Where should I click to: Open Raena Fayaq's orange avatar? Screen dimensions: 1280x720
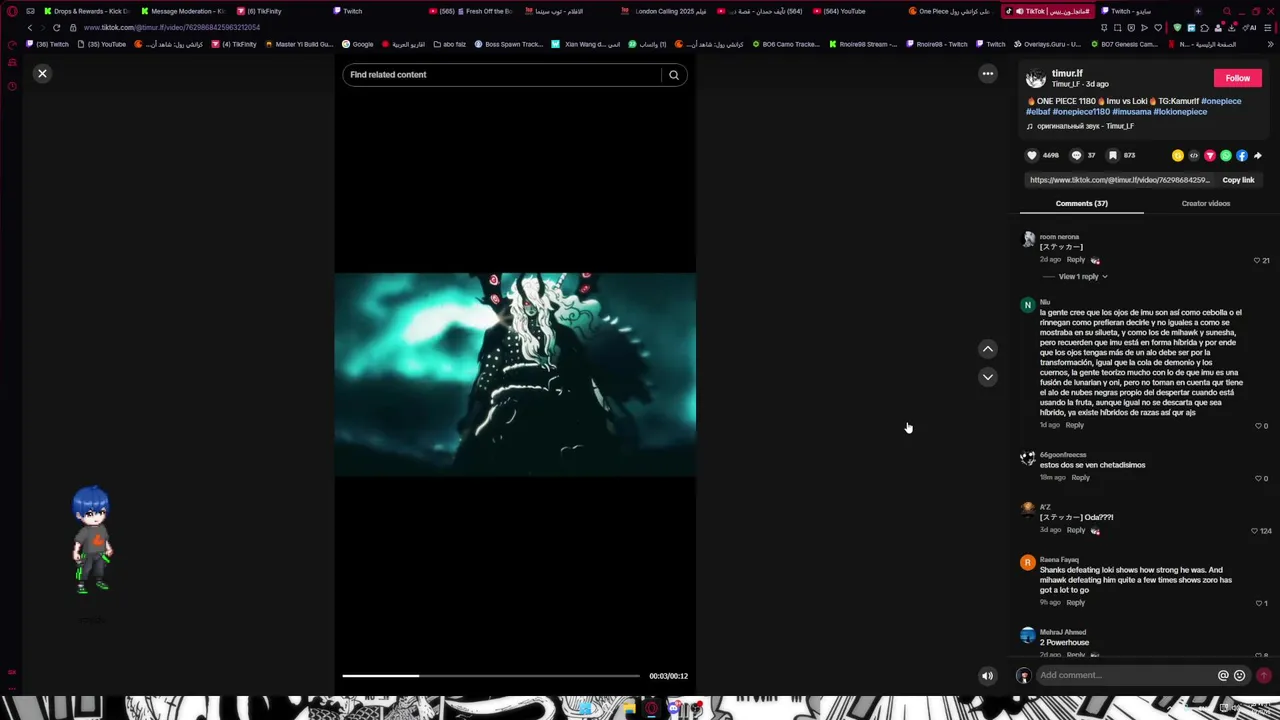[x=1027, y=563]
